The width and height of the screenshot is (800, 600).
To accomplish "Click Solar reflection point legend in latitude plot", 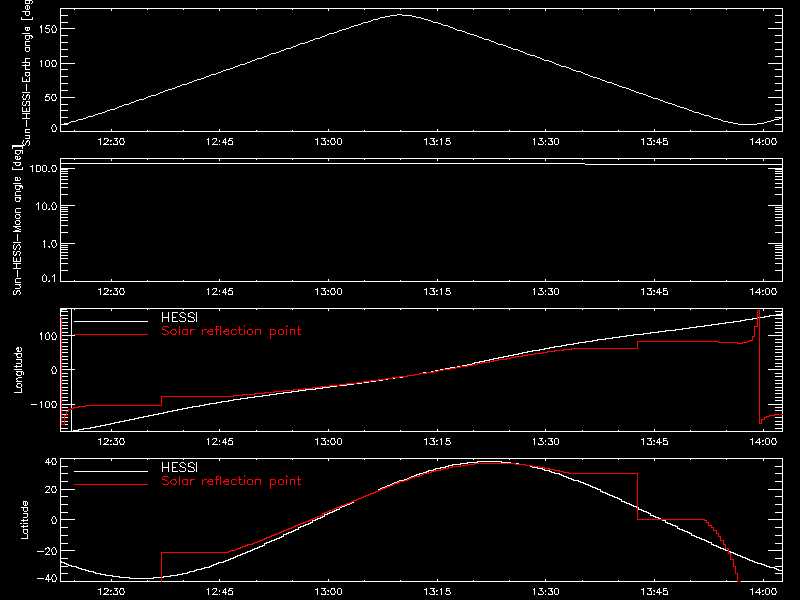I will (231, 481).
